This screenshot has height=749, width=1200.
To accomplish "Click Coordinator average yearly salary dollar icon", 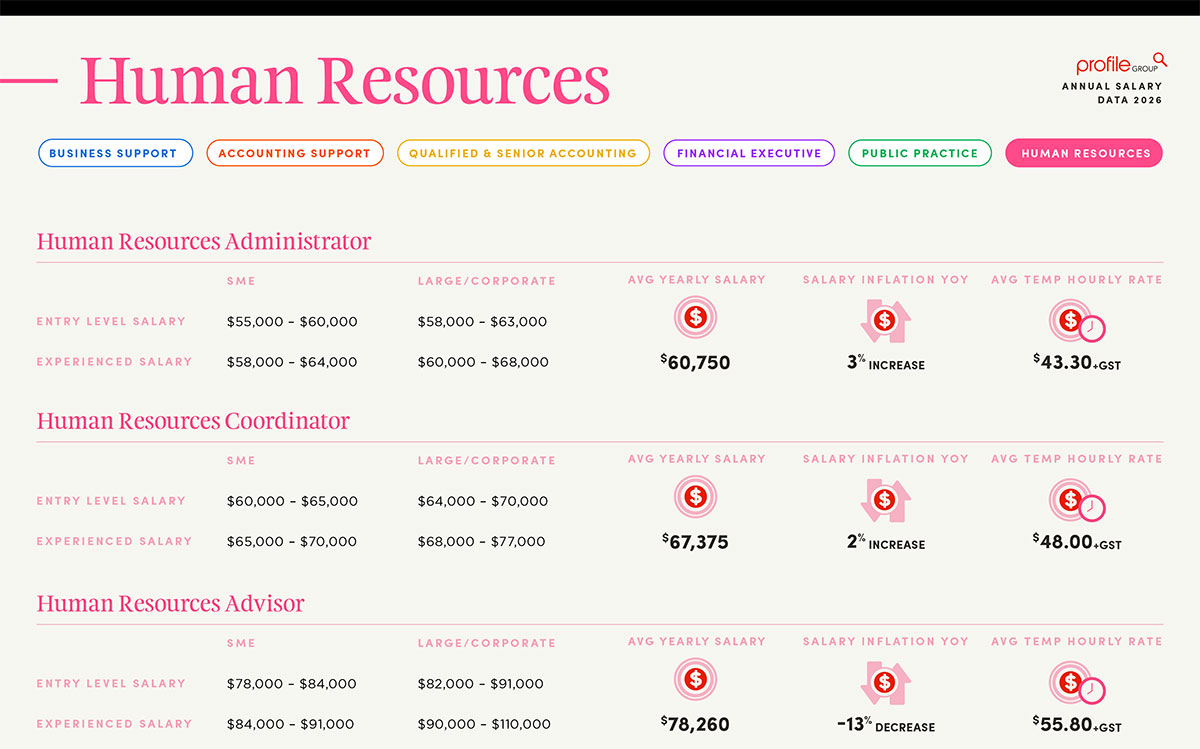I will (696, 497).
